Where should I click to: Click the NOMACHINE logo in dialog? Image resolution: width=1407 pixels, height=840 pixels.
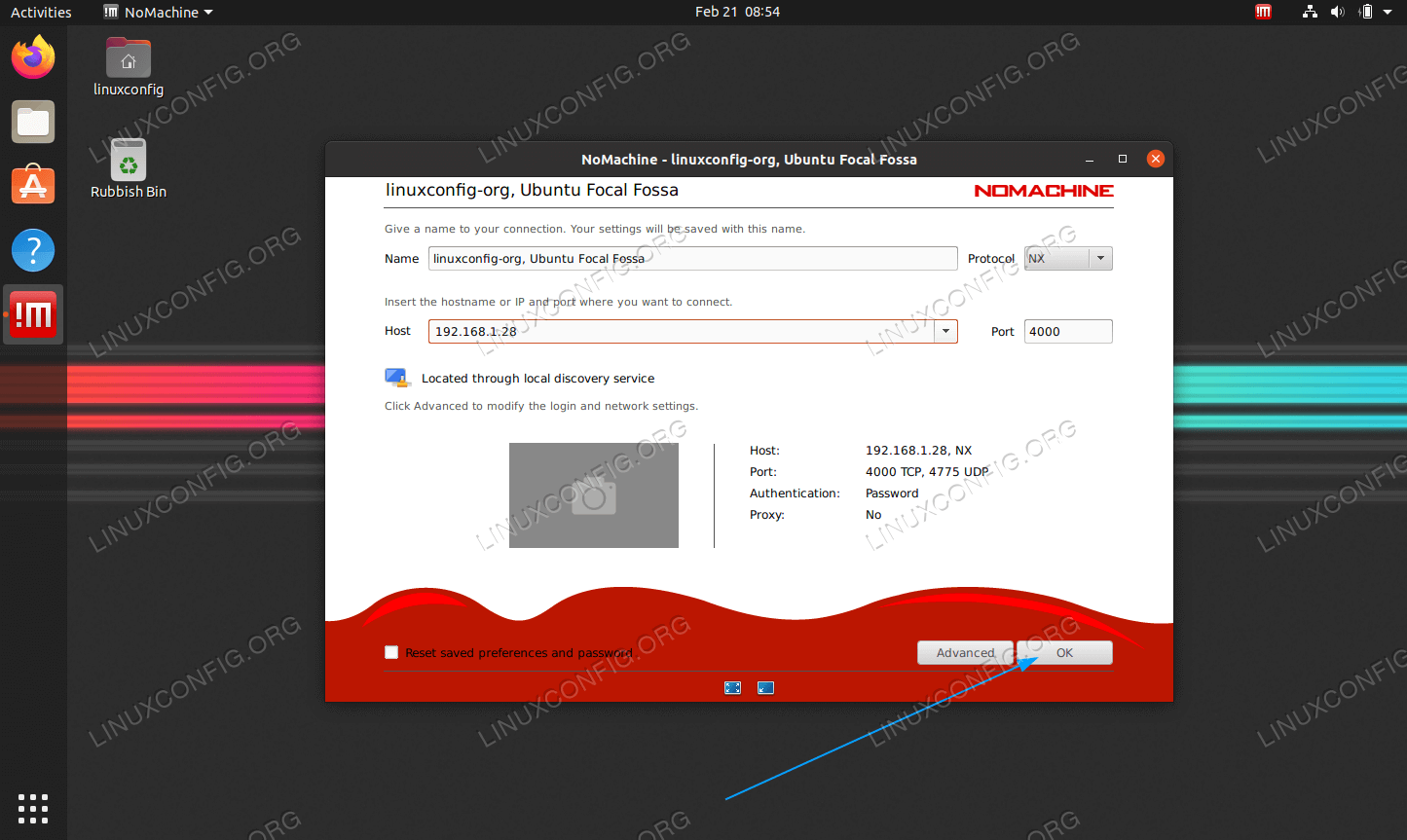[x=1044, y=191]
